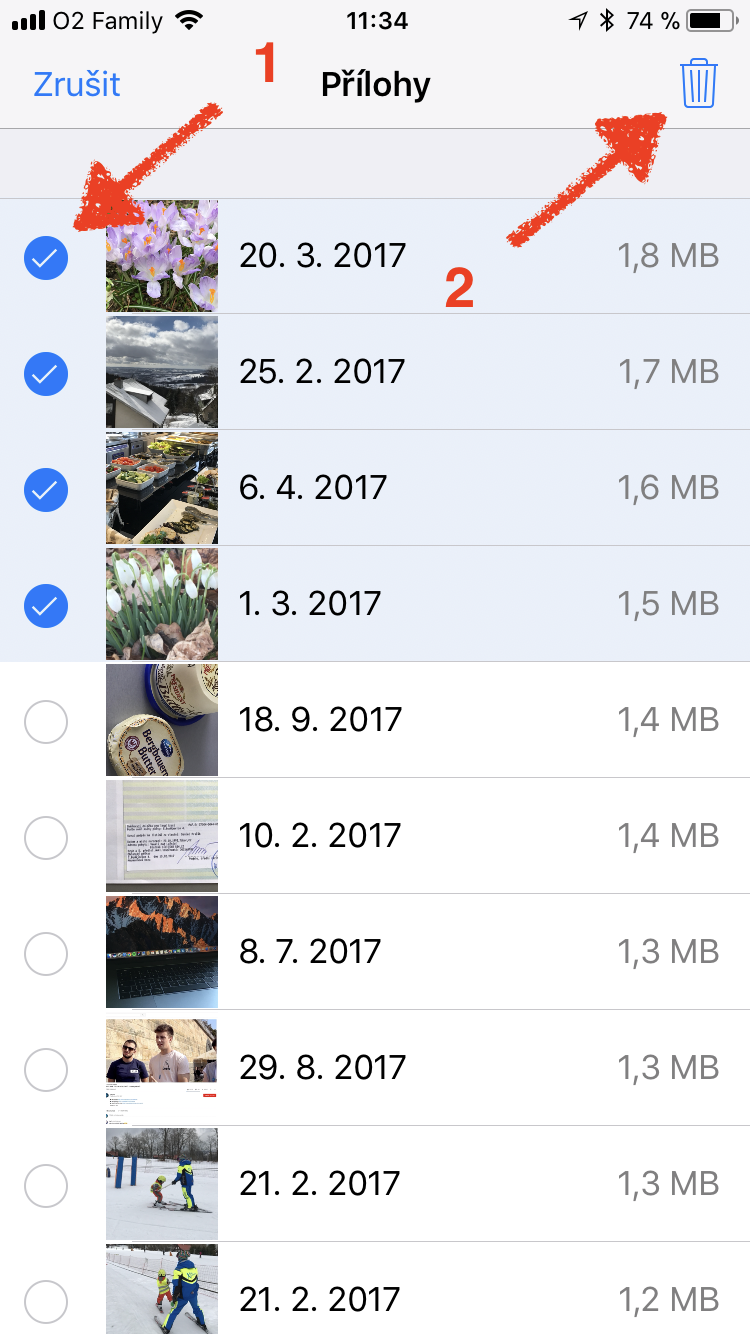Uncheck the 20. 3. 2017 attachment
This screenshot has height=1334, width=750.
click(46, 258)
